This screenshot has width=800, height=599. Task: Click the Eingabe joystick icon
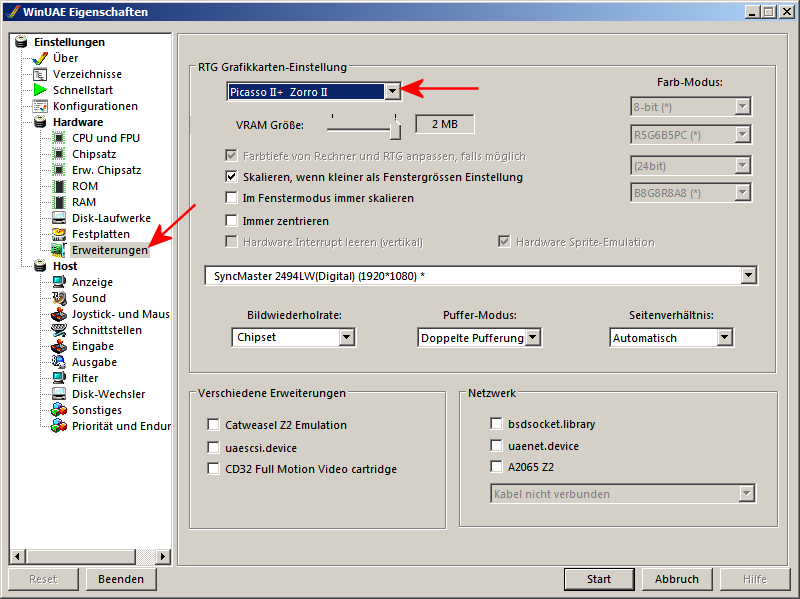[59, 346]
